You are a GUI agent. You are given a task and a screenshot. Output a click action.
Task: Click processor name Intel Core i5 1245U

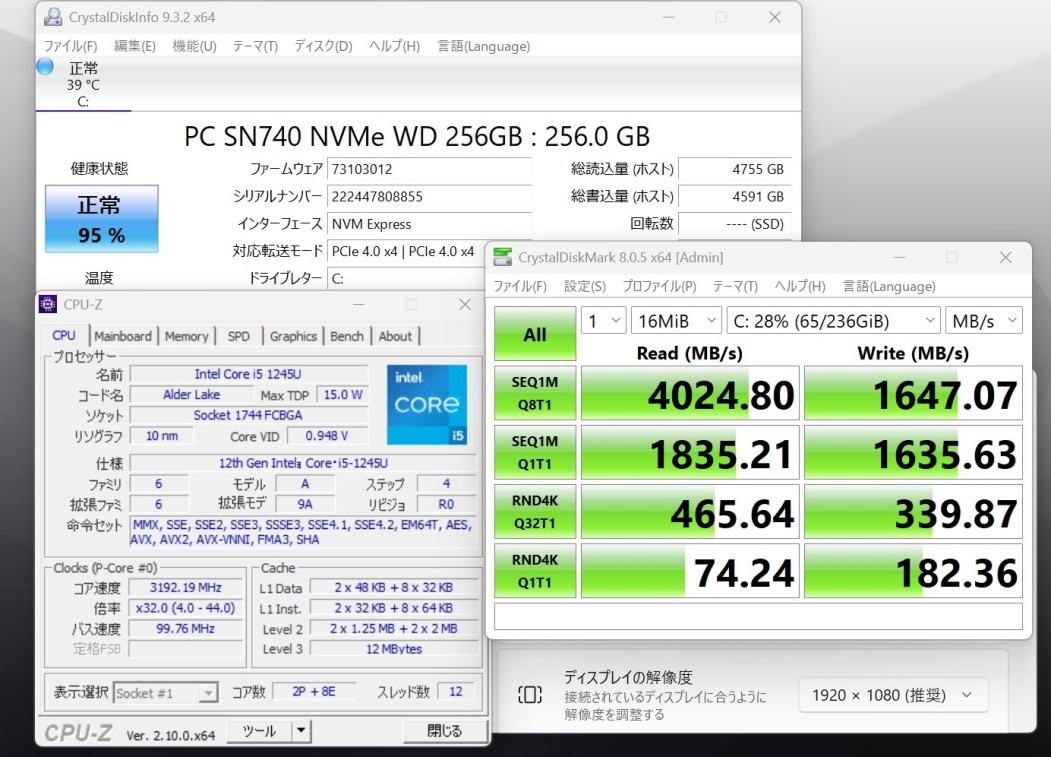[x=248, y=374]
